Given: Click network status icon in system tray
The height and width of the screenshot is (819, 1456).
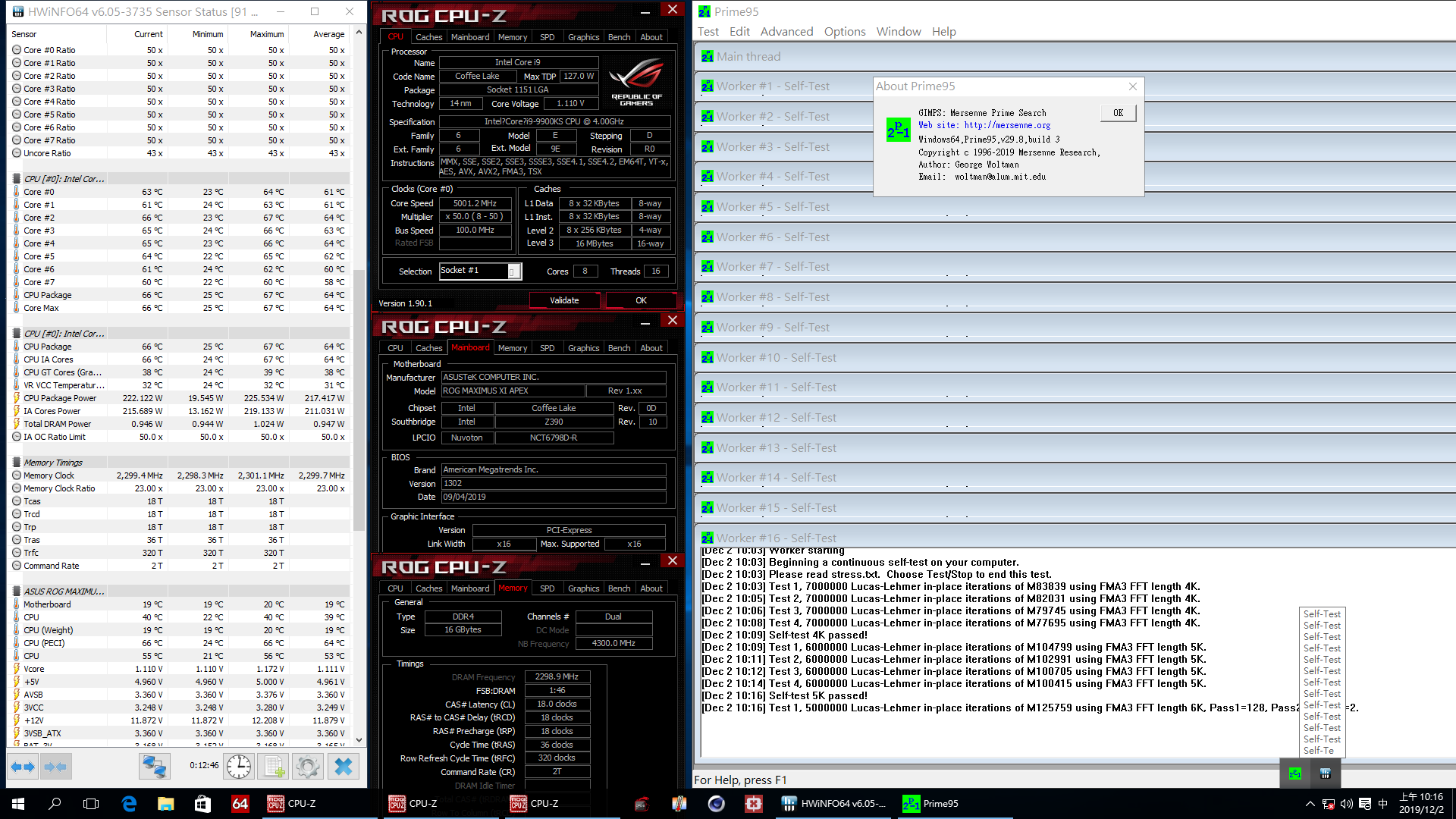Looking at the screenshot, I should (x=1329, y=804).
